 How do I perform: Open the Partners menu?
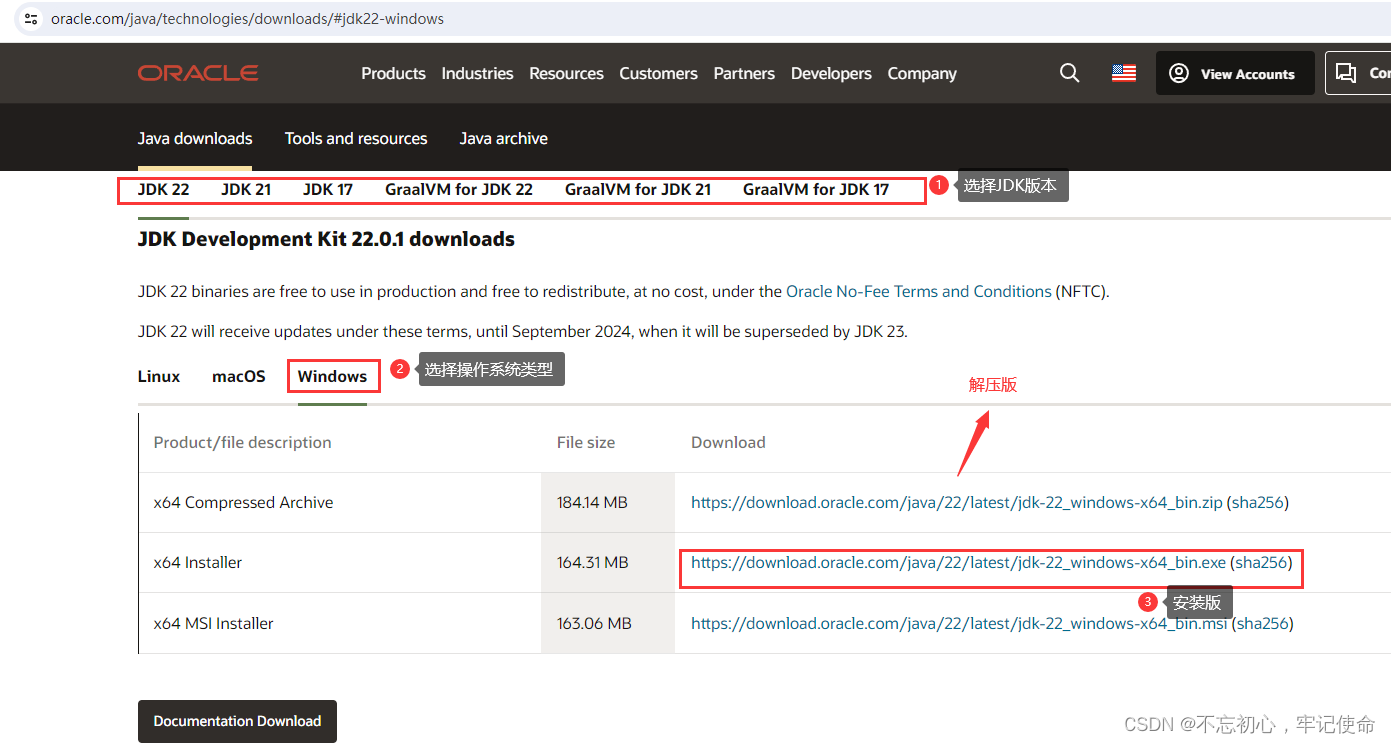[744, 73]
